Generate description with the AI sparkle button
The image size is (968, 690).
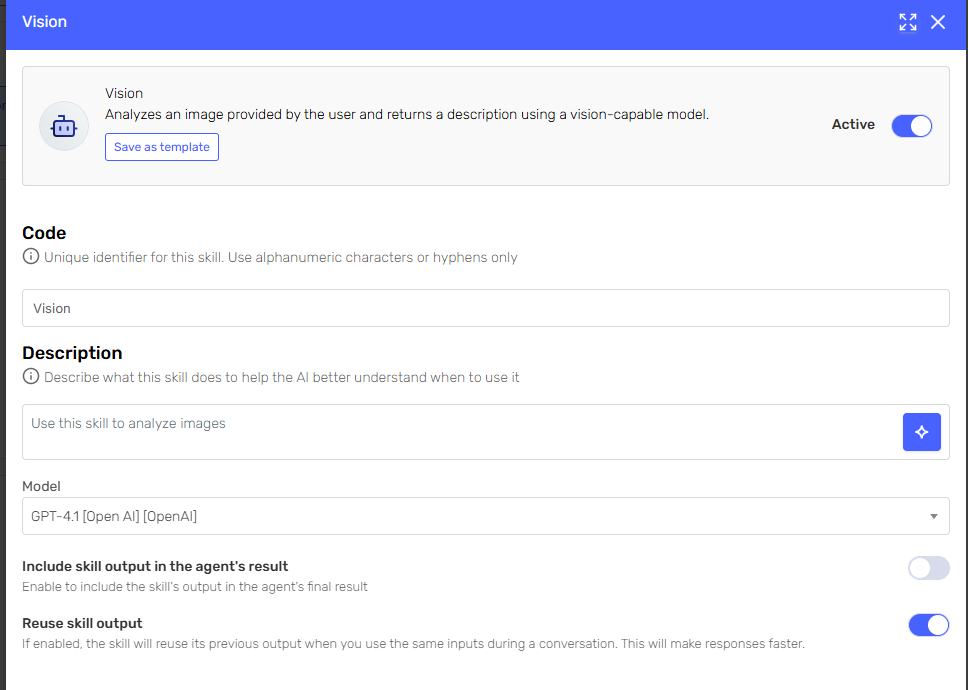(x=921, y=432)
